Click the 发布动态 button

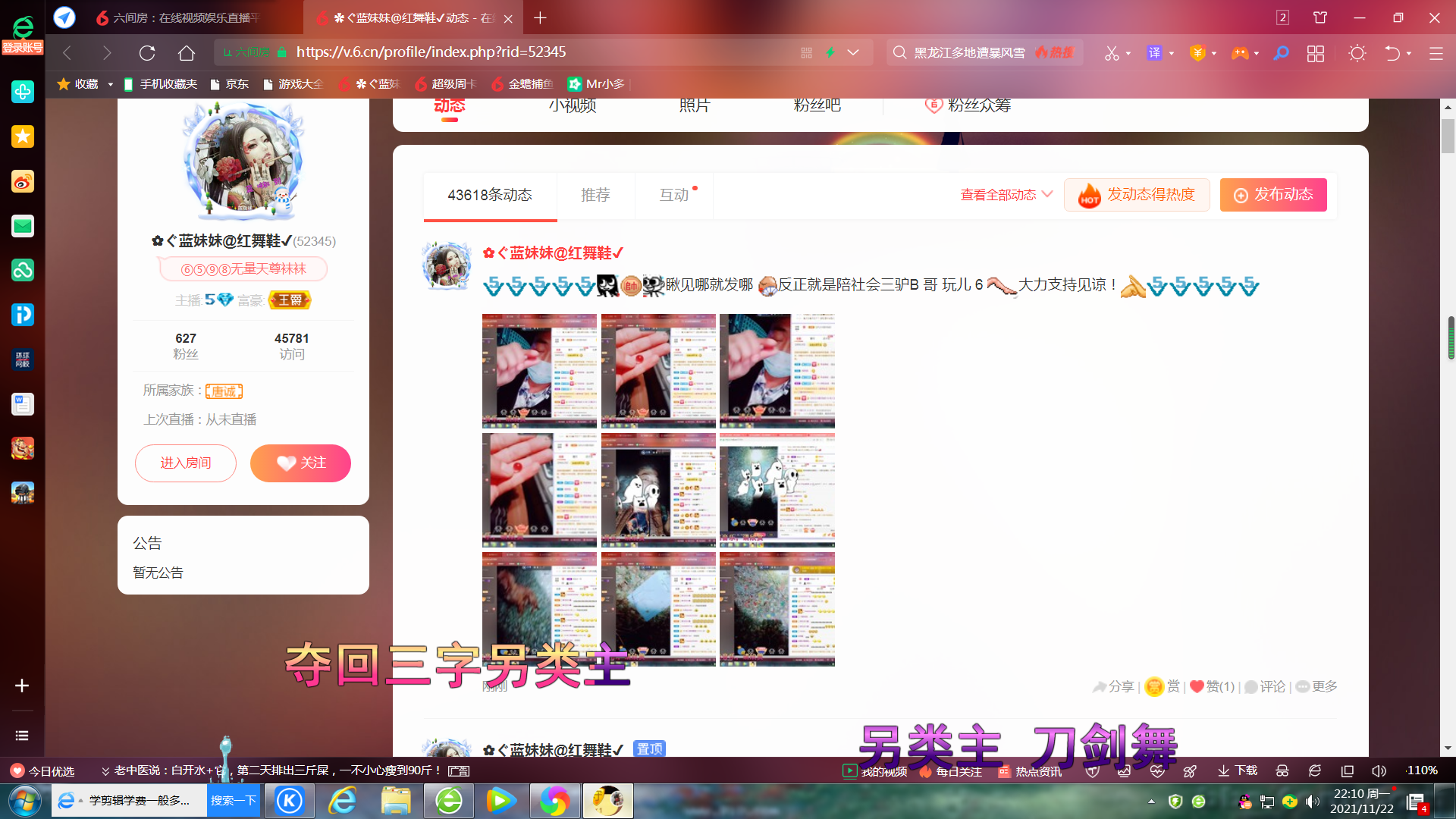coord(1273,195)
